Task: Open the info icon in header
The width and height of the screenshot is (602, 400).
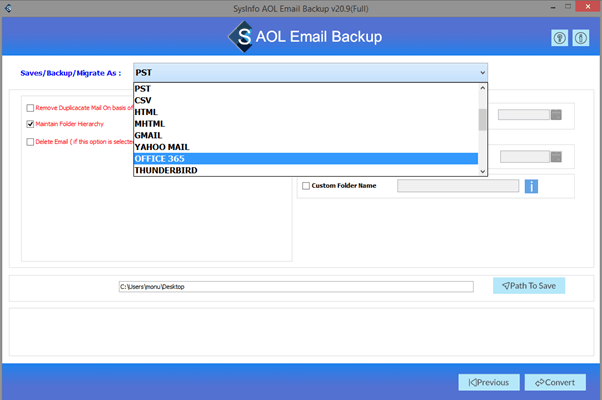Action: pyautogui.click(x=580, y=38)
